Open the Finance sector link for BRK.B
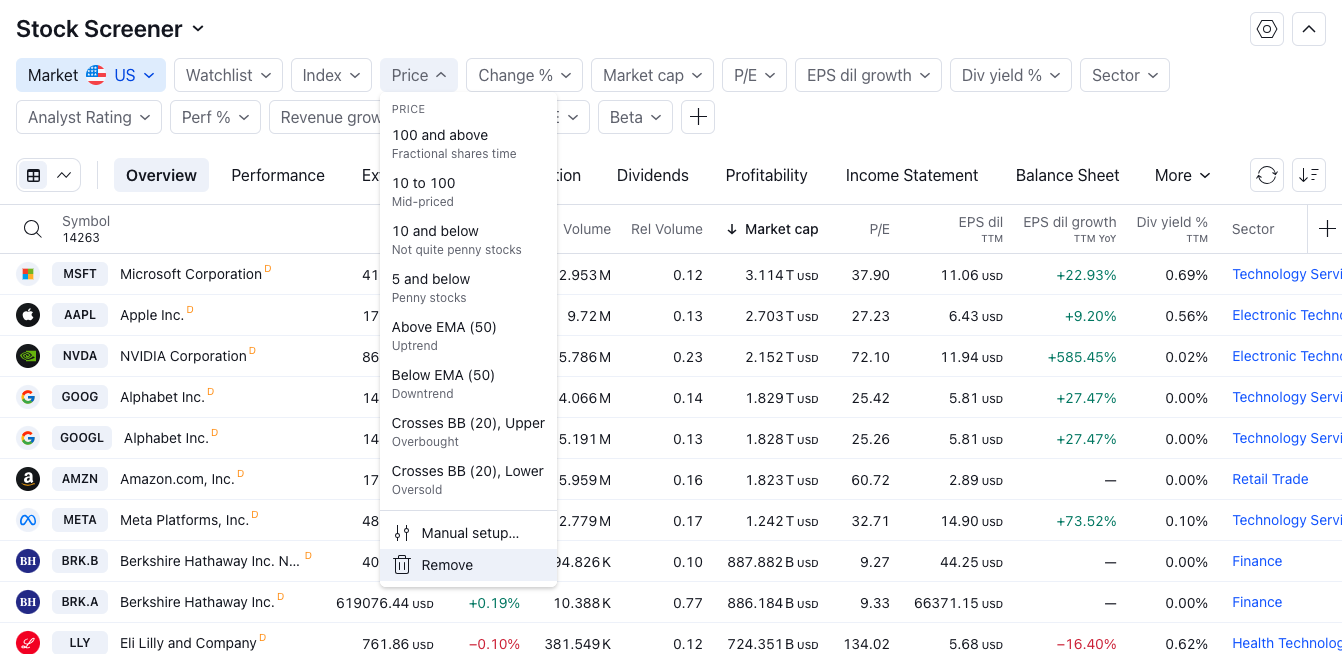 1257,561
